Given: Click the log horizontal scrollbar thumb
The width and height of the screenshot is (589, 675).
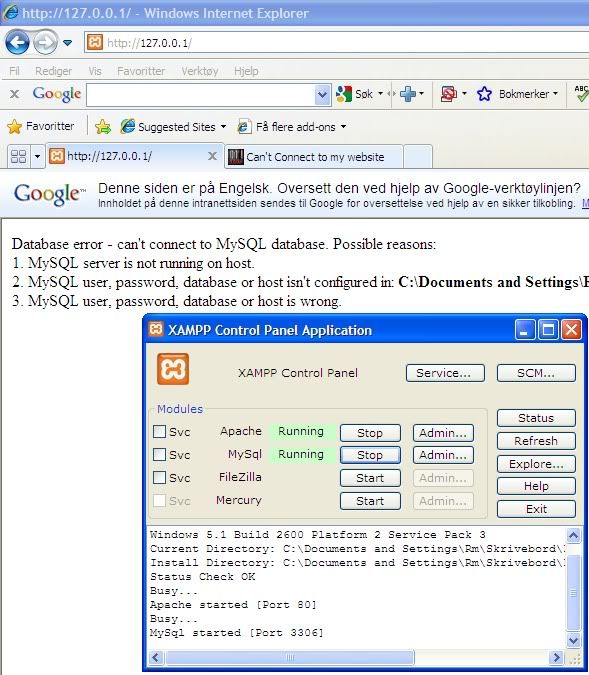Looking at the screenshot, I should 290,657.
